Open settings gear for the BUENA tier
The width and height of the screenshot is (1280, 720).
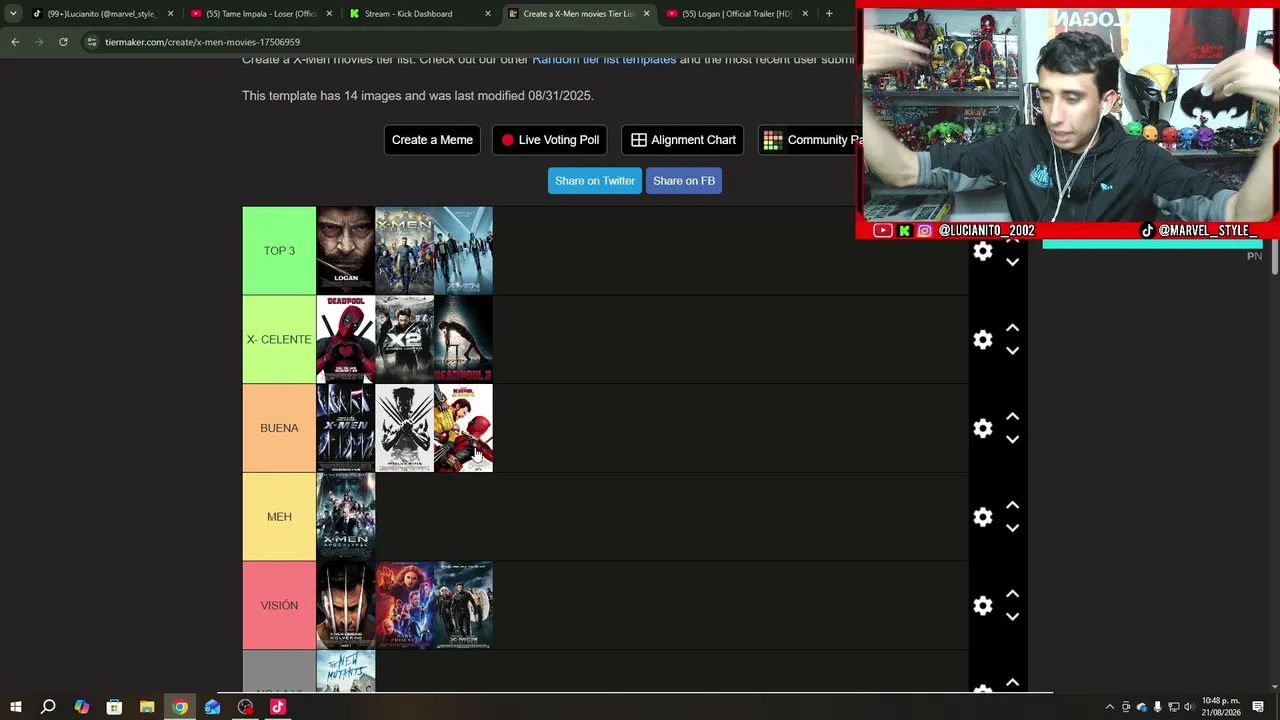point(983,428)
